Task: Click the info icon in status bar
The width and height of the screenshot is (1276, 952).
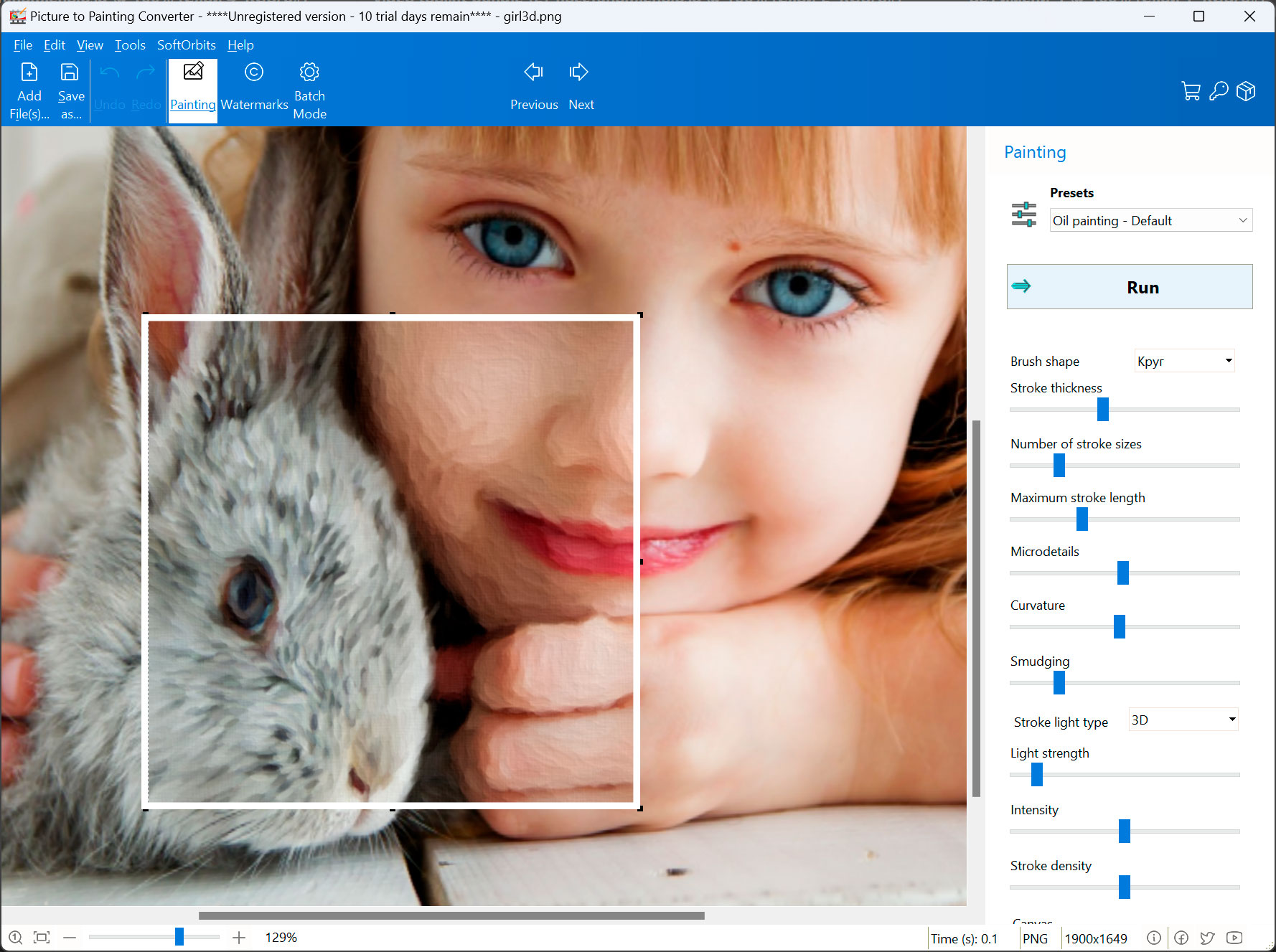Action: point(1153,938)
